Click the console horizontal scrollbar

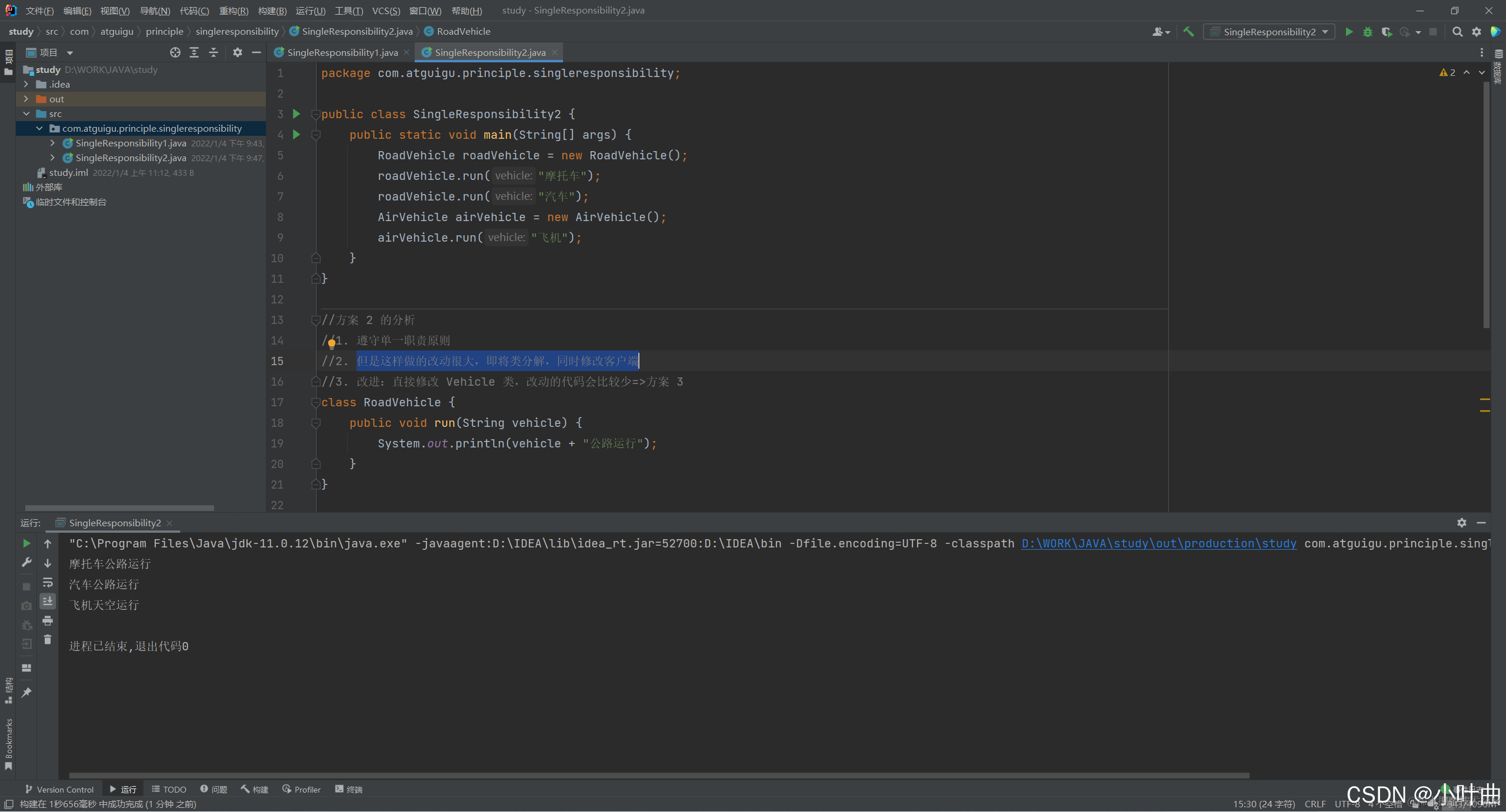point(659,776)
